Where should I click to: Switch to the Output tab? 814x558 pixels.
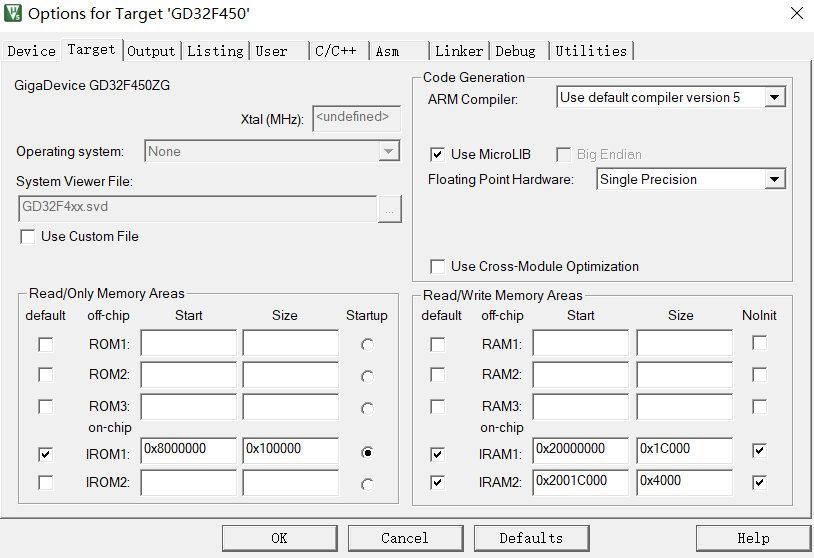tap(151, 51)
